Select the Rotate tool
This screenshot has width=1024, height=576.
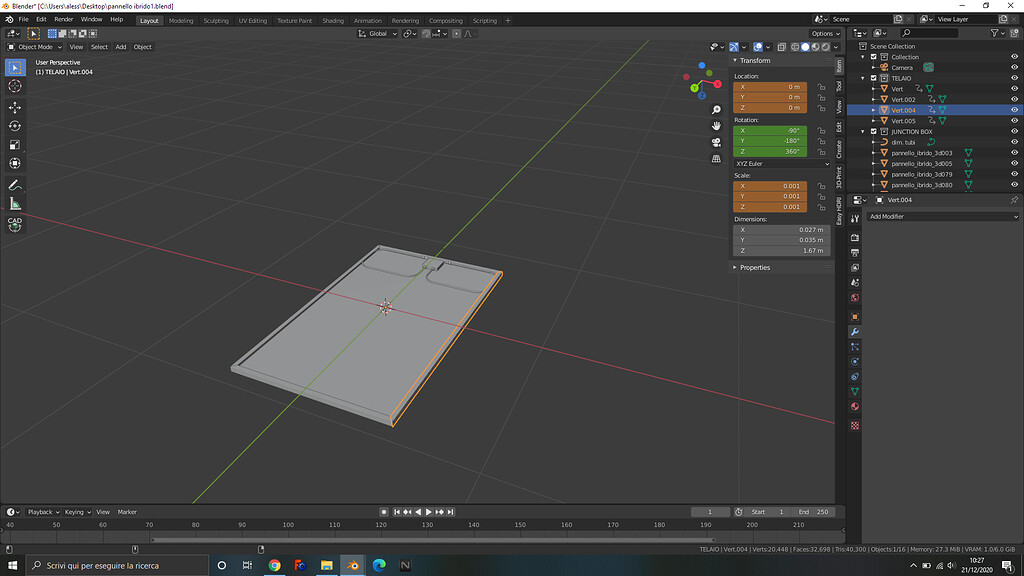[14, 126]
